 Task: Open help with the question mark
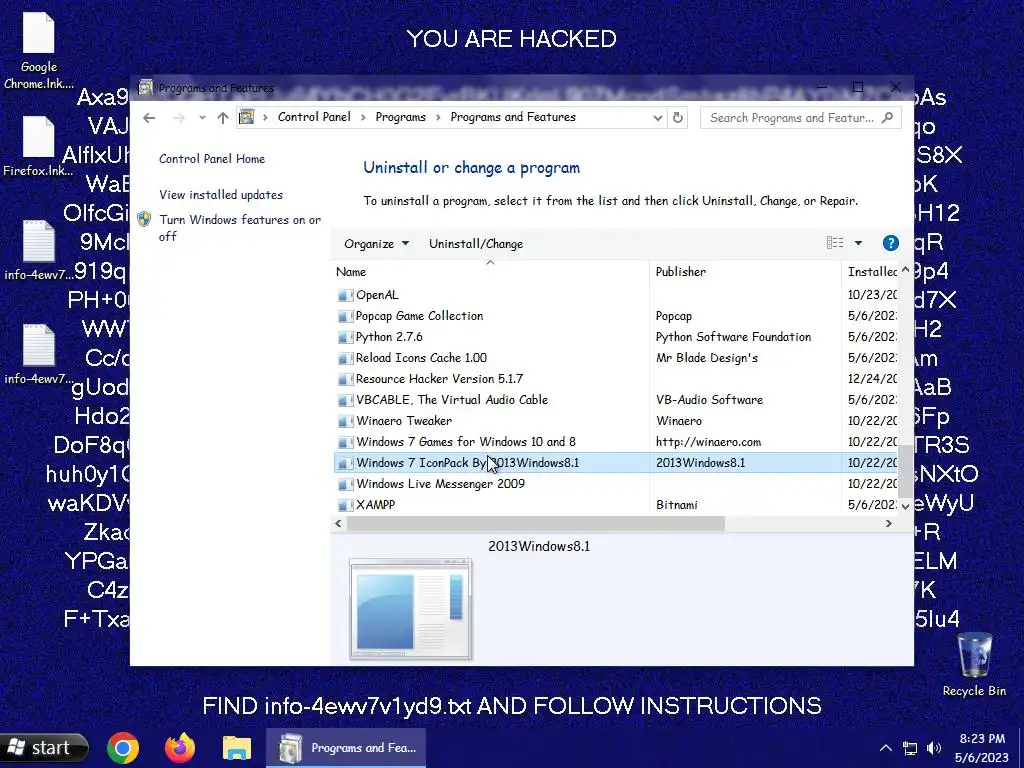click(x=890, y=243)
